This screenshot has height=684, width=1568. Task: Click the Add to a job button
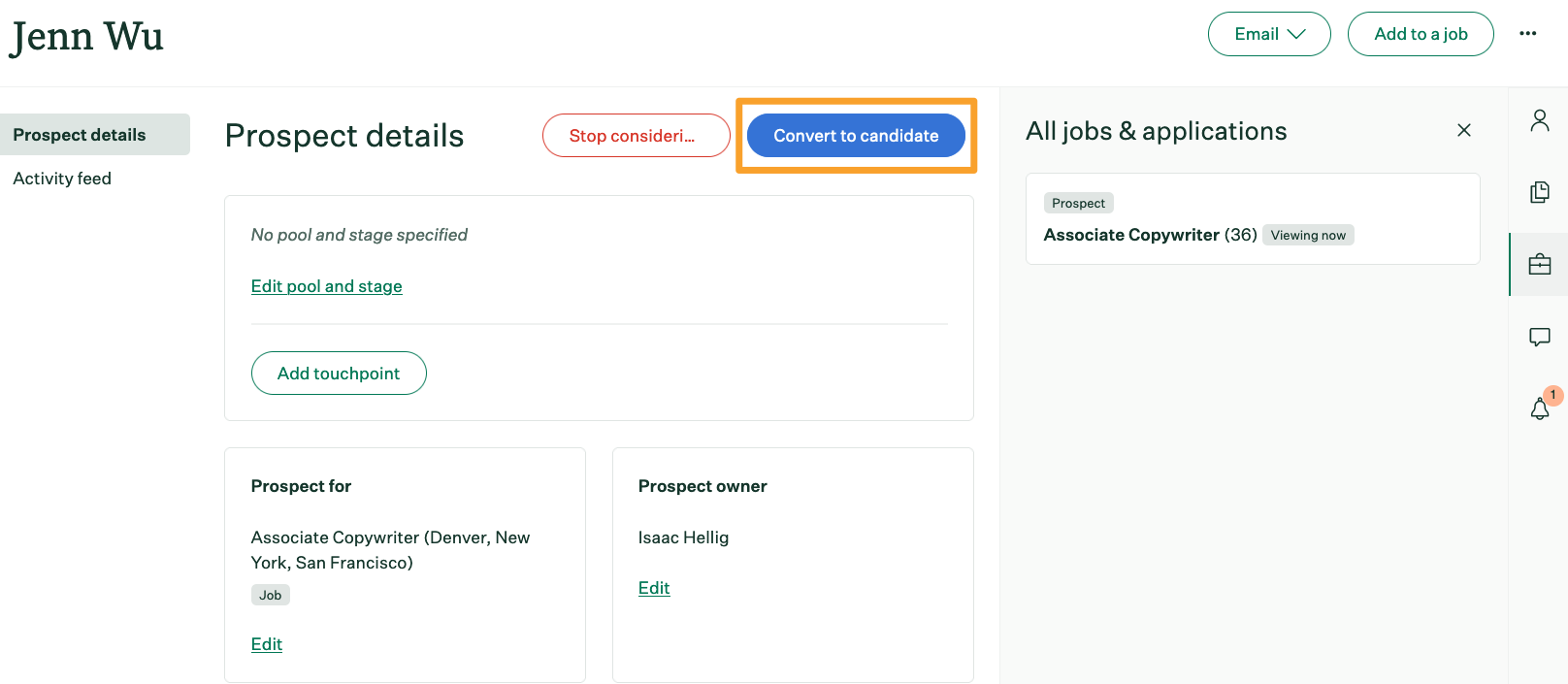[1421, 34]
